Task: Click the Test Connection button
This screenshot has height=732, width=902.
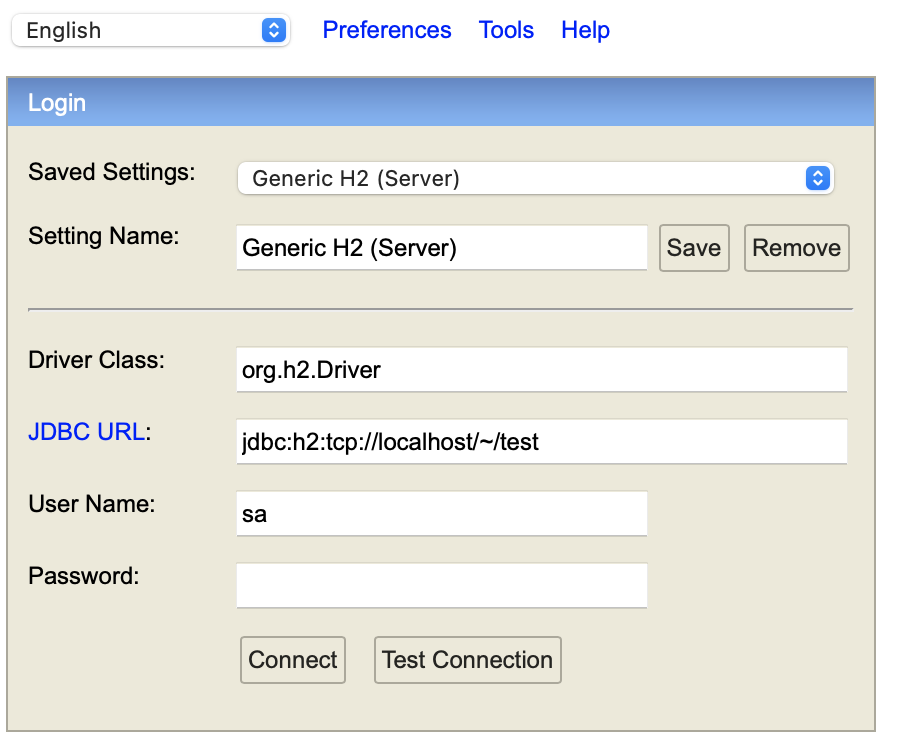Action: click(x=468, y=660)
